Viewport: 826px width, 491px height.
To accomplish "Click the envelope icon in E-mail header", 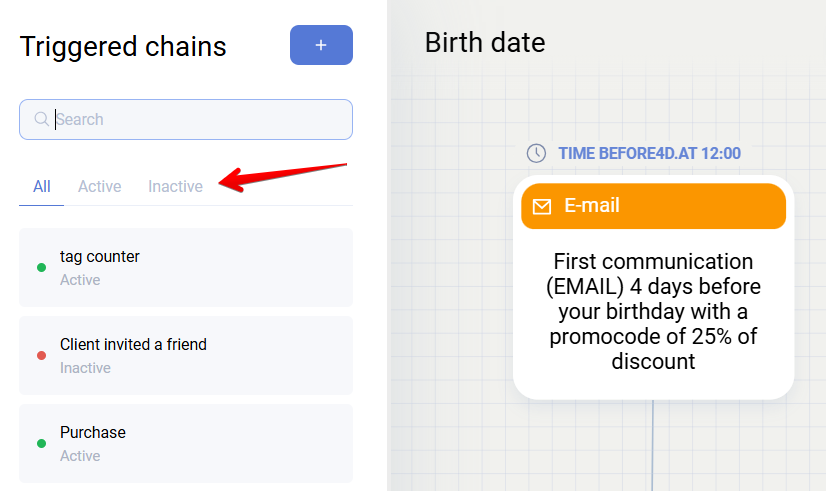I will click(x=542, y=206).
